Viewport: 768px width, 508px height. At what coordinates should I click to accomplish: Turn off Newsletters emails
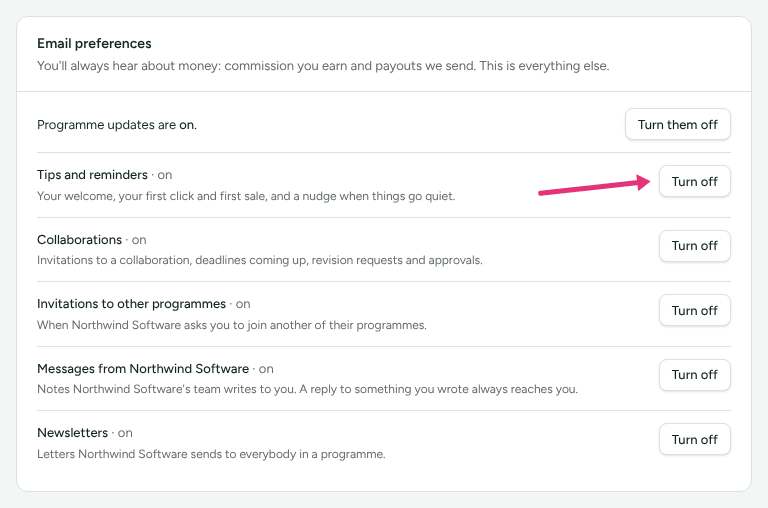point(695,439)
